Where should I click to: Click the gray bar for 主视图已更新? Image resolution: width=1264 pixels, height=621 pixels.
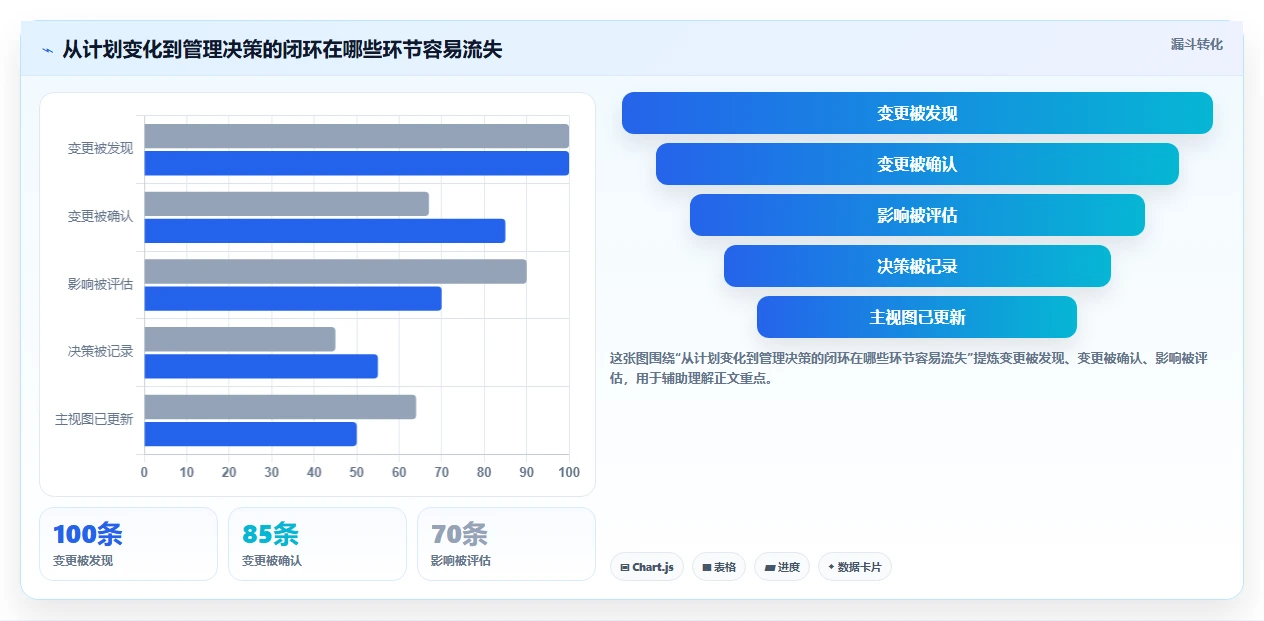[280, 407]
